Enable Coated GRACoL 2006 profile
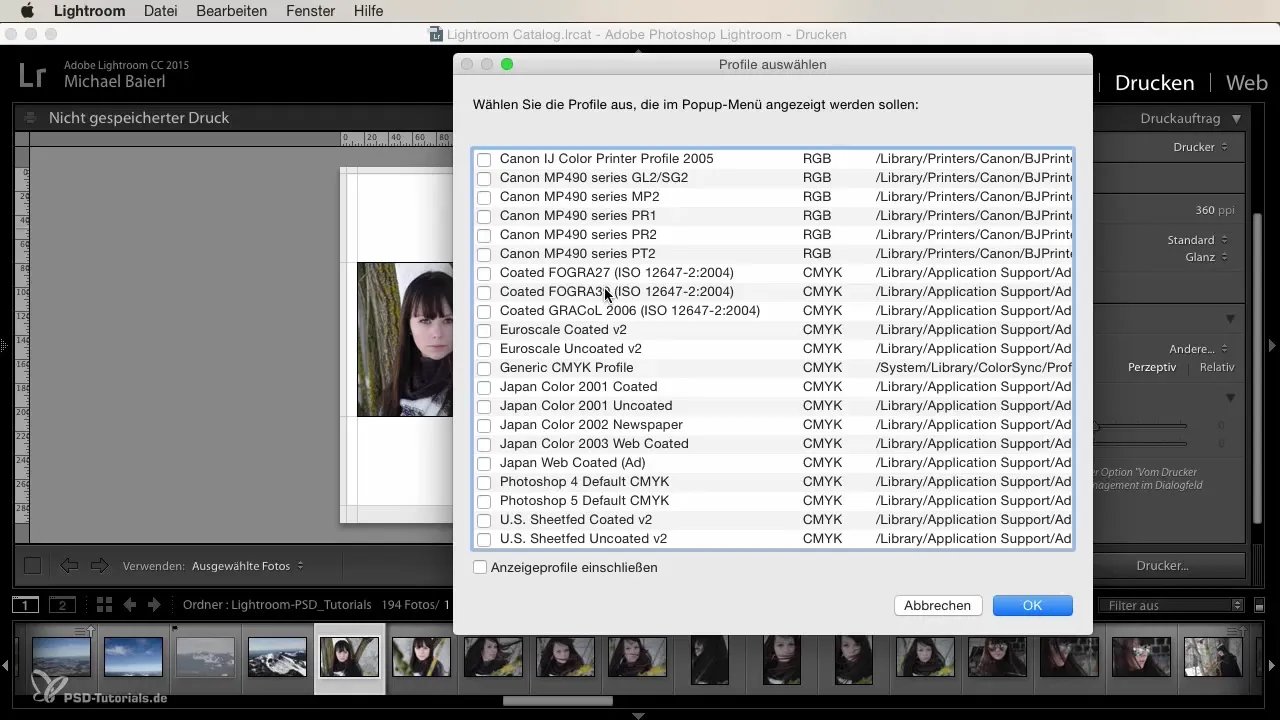The height and width of the screenshot is (720, 1280). click(x=484, y=311)
